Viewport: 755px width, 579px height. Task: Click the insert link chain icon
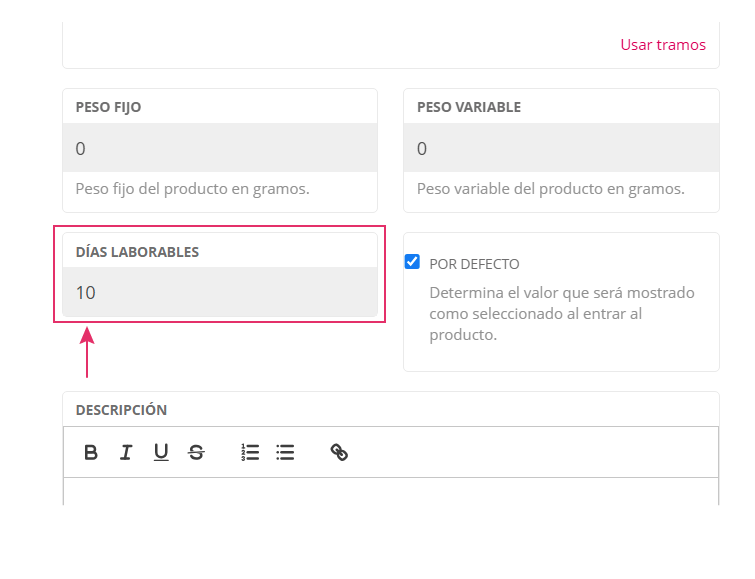[339, 452]
